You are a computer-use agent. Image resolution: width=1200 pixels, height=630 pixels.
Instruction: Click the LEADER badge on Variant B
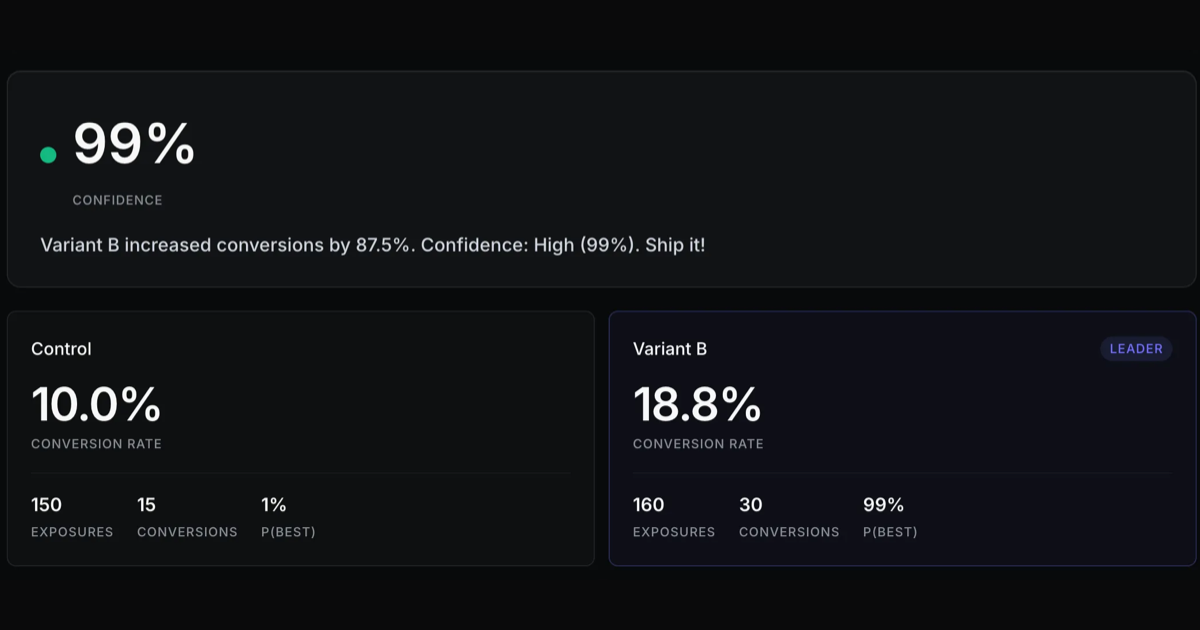pyautogui.click(x=1136, y=349)
